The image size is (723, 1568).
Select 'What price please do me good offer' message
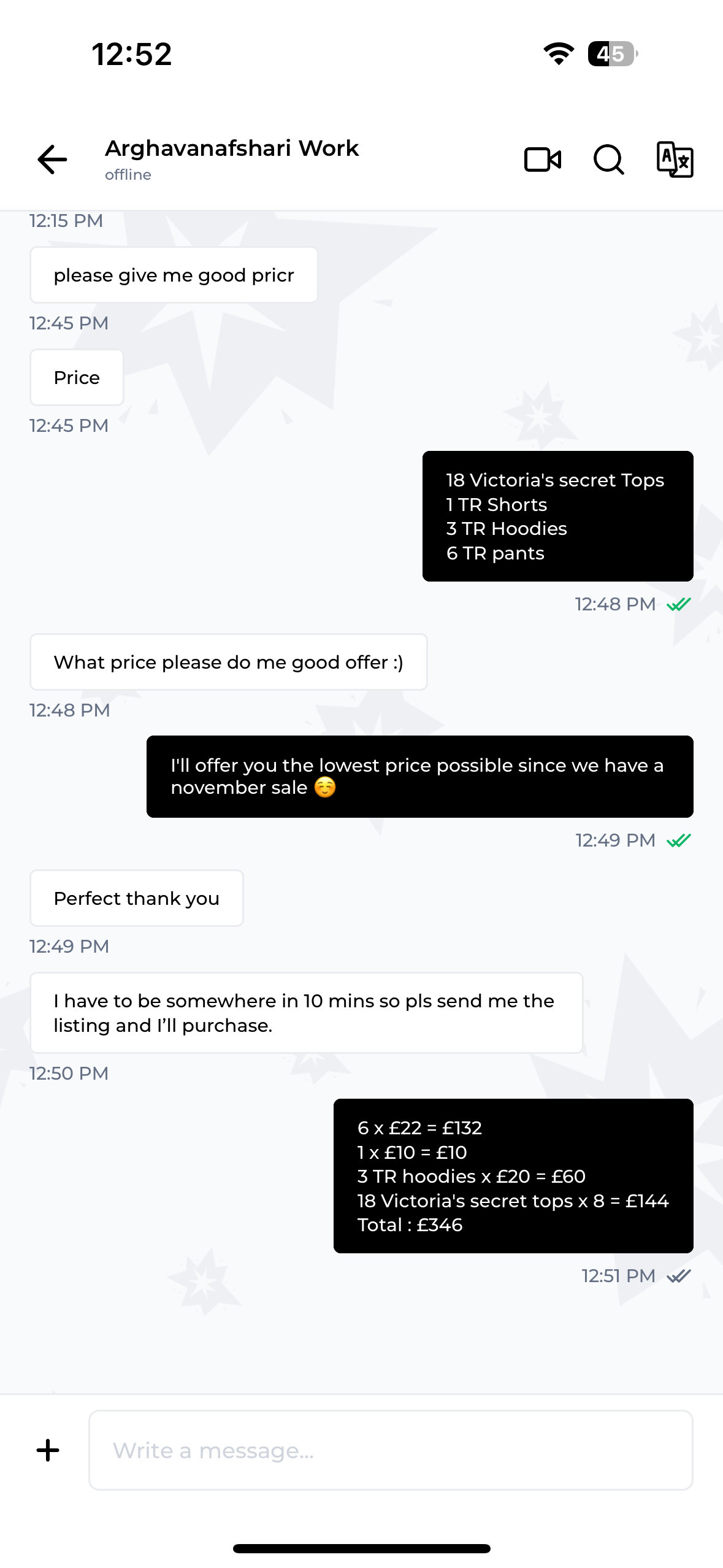(229, 662)
